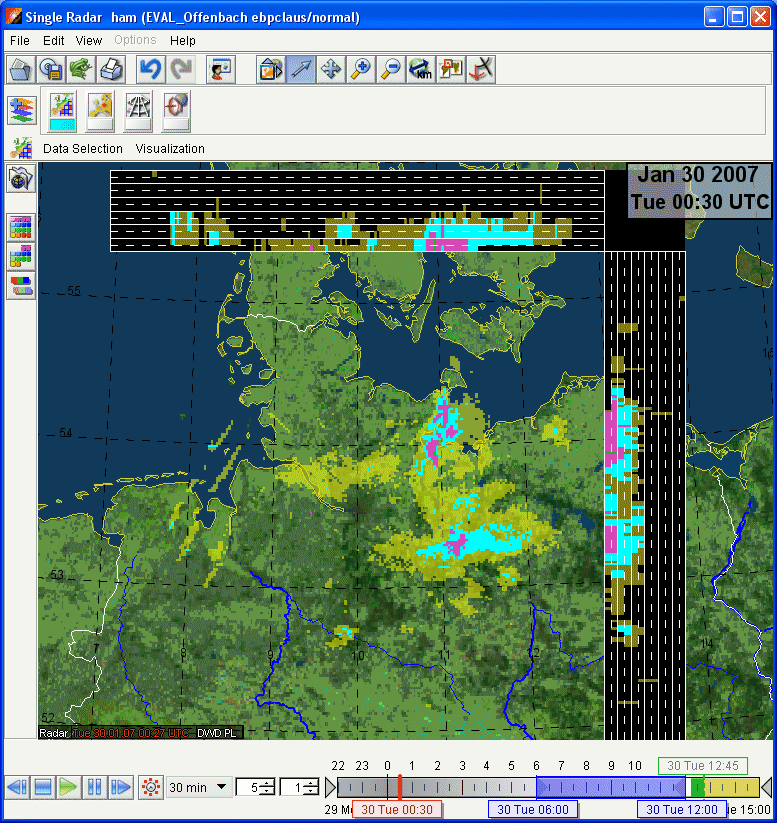The image size is (777, 823).
Task: Play the radar animation
Action: (68, 787)
